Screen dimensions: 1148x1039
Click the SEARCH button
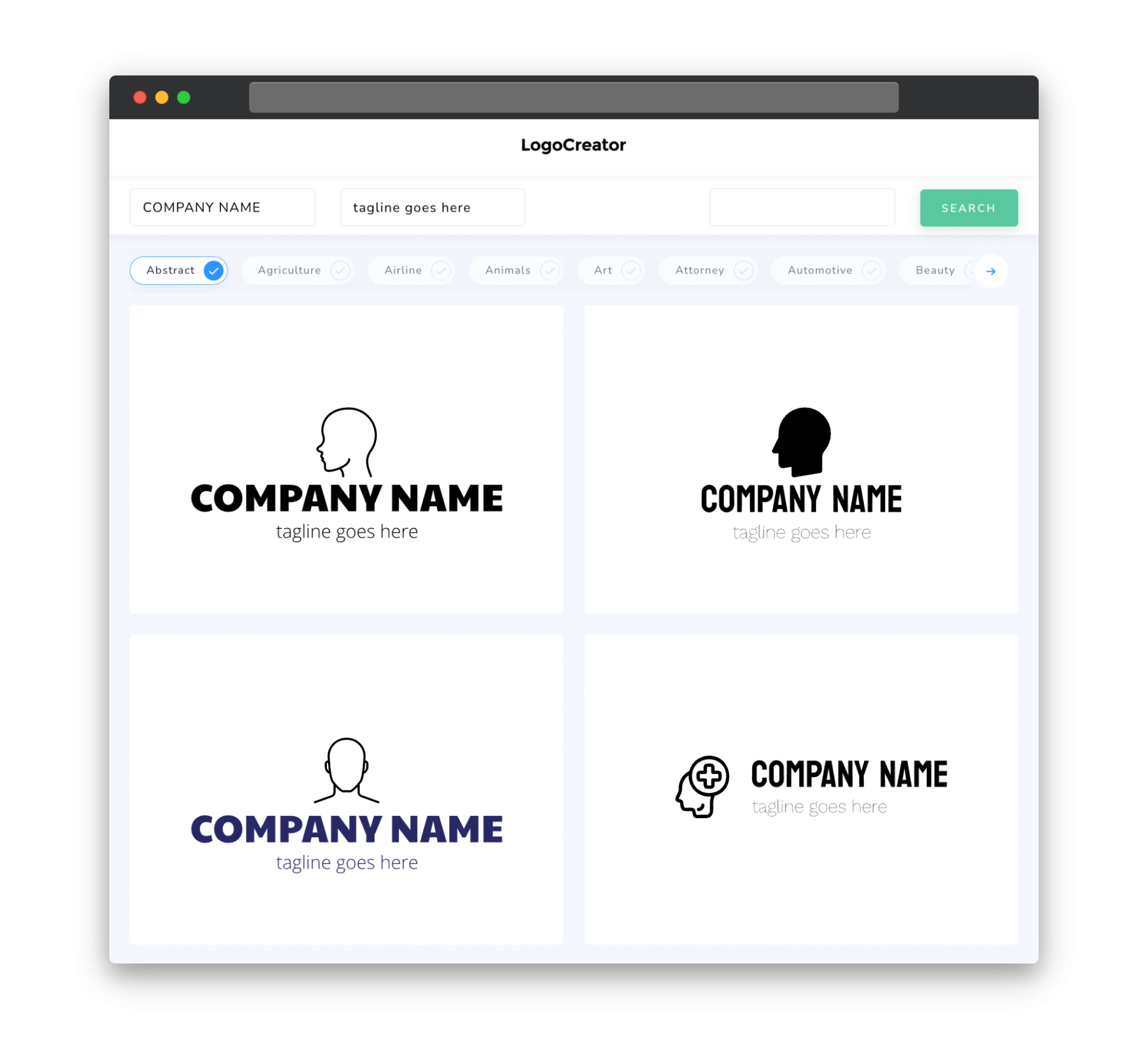pyautogui.click(x=967, y=207)
